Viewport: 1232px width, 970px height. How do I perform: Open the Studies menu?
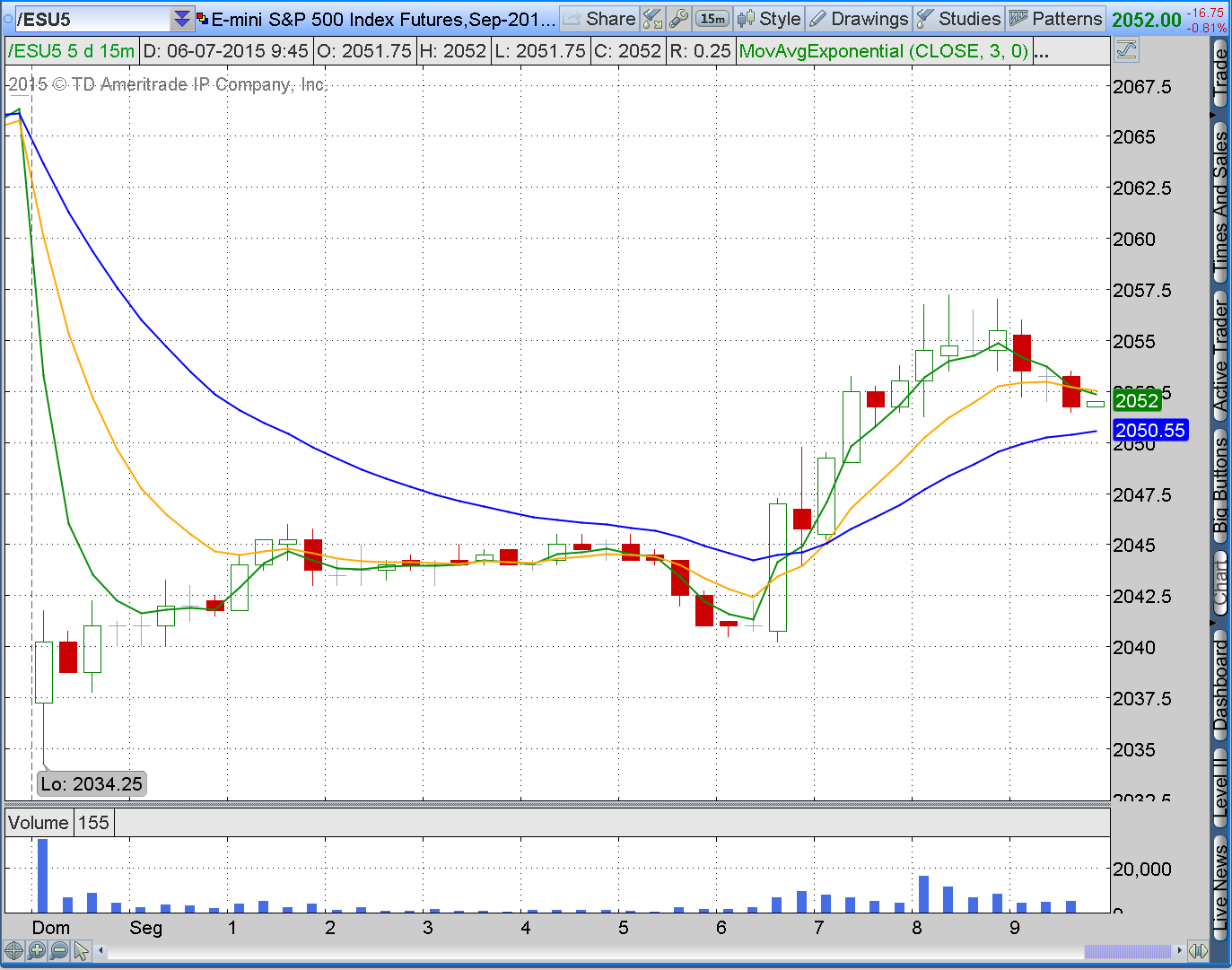(958, 18)
